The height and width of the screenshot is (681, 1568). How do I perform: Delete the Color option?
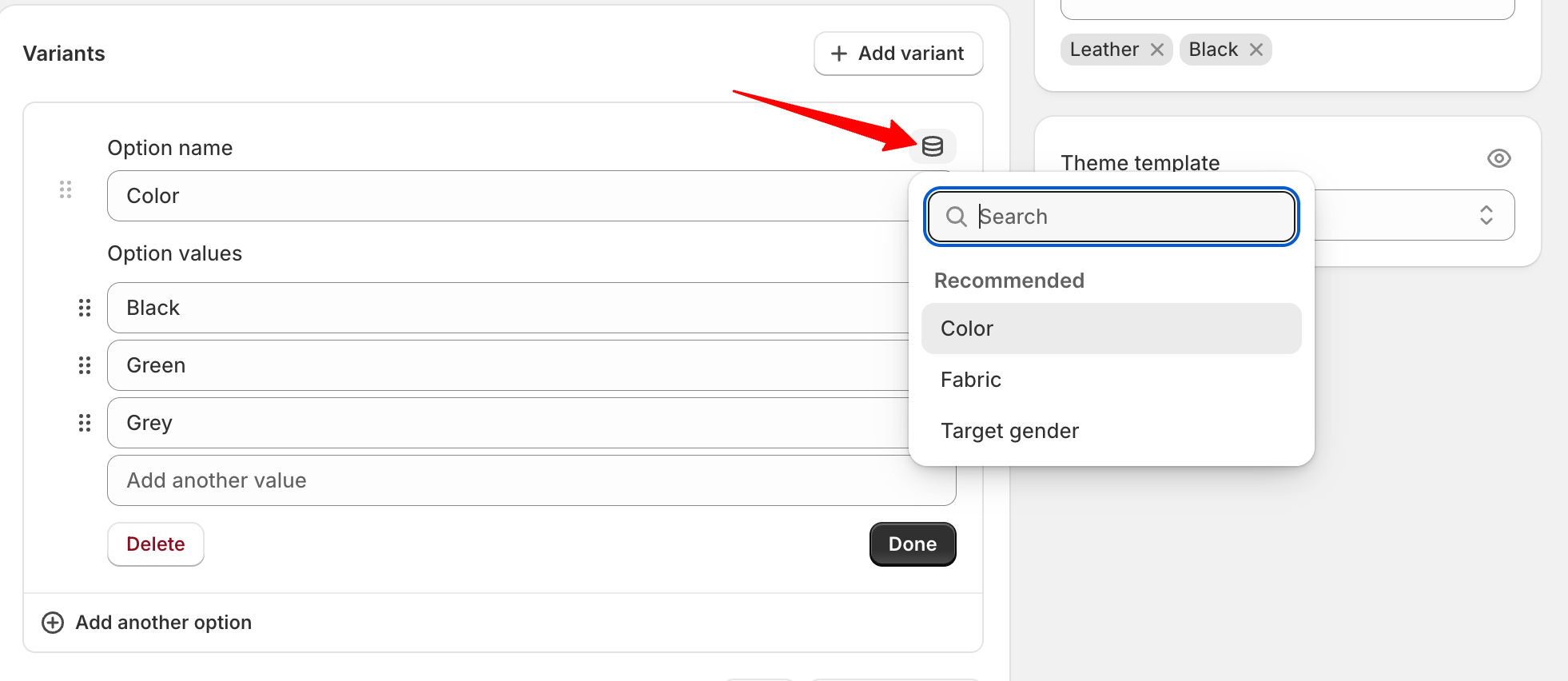[x=156, y=544]
